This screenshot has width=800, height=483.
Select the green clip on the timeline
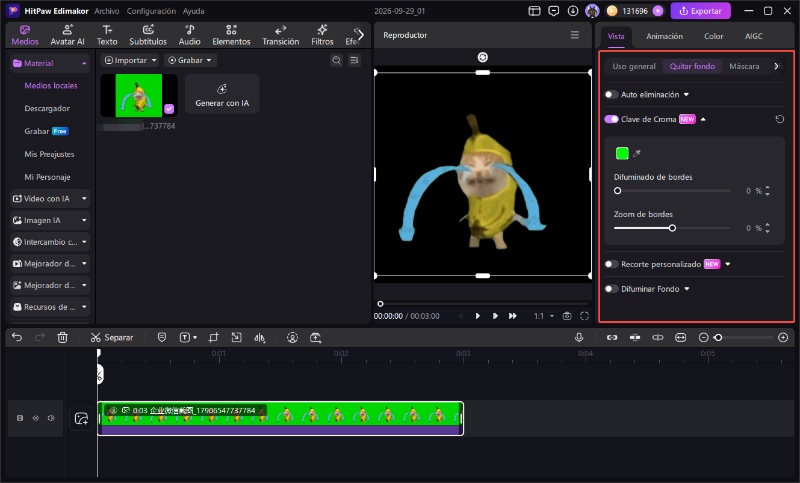[x=280, y=418]
